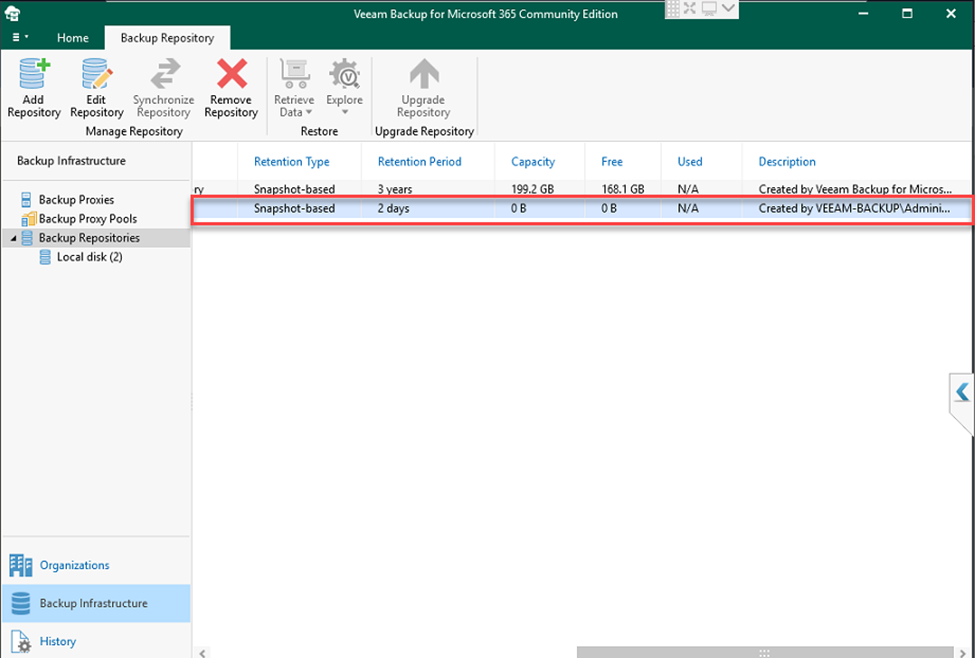Sort repositories by Capacity column
The width and height of the screenshot is (975, 658).
[x=533, y=161]
